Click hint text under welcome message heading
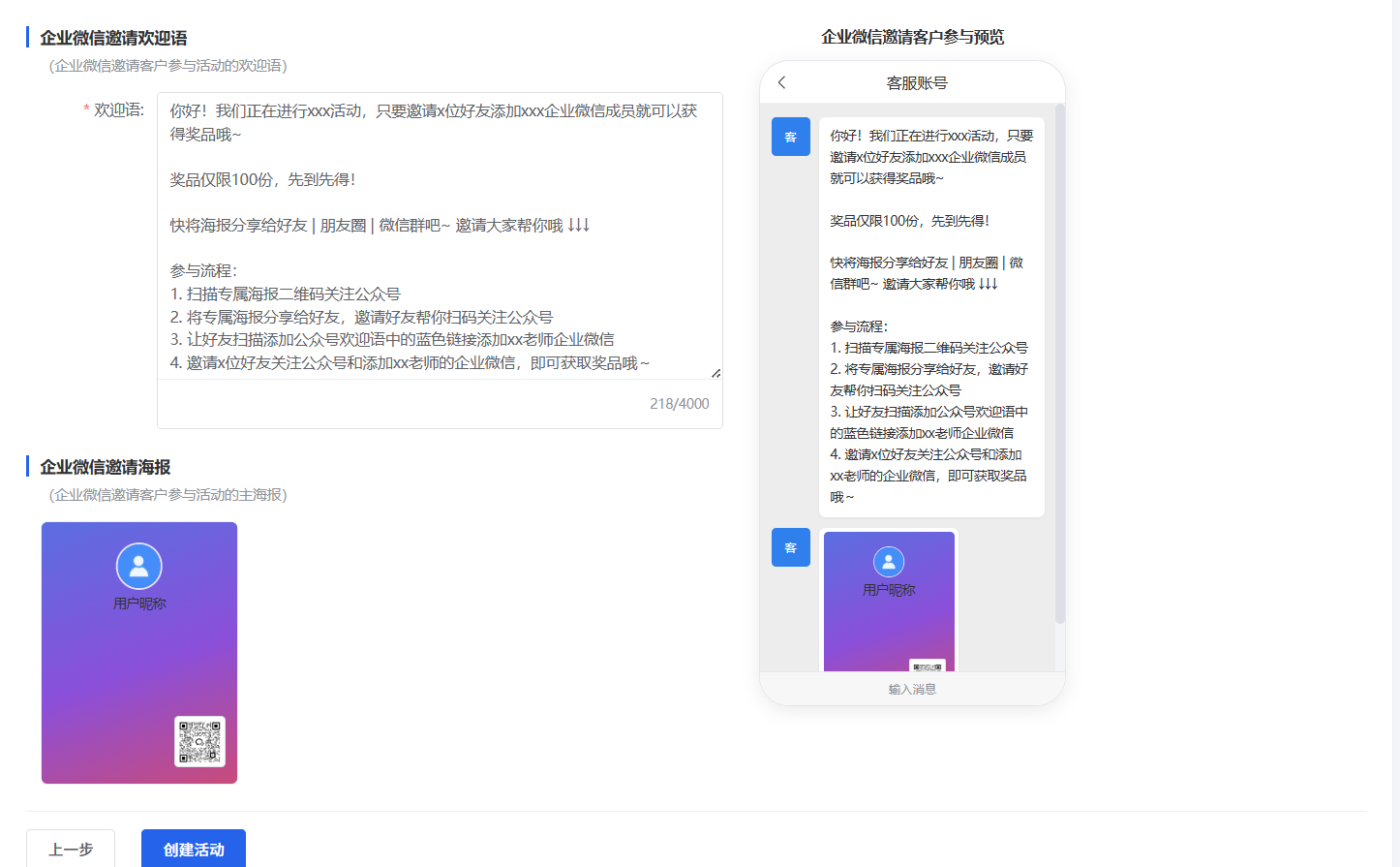Screen dimensions: 1400x867 point(167,66)
